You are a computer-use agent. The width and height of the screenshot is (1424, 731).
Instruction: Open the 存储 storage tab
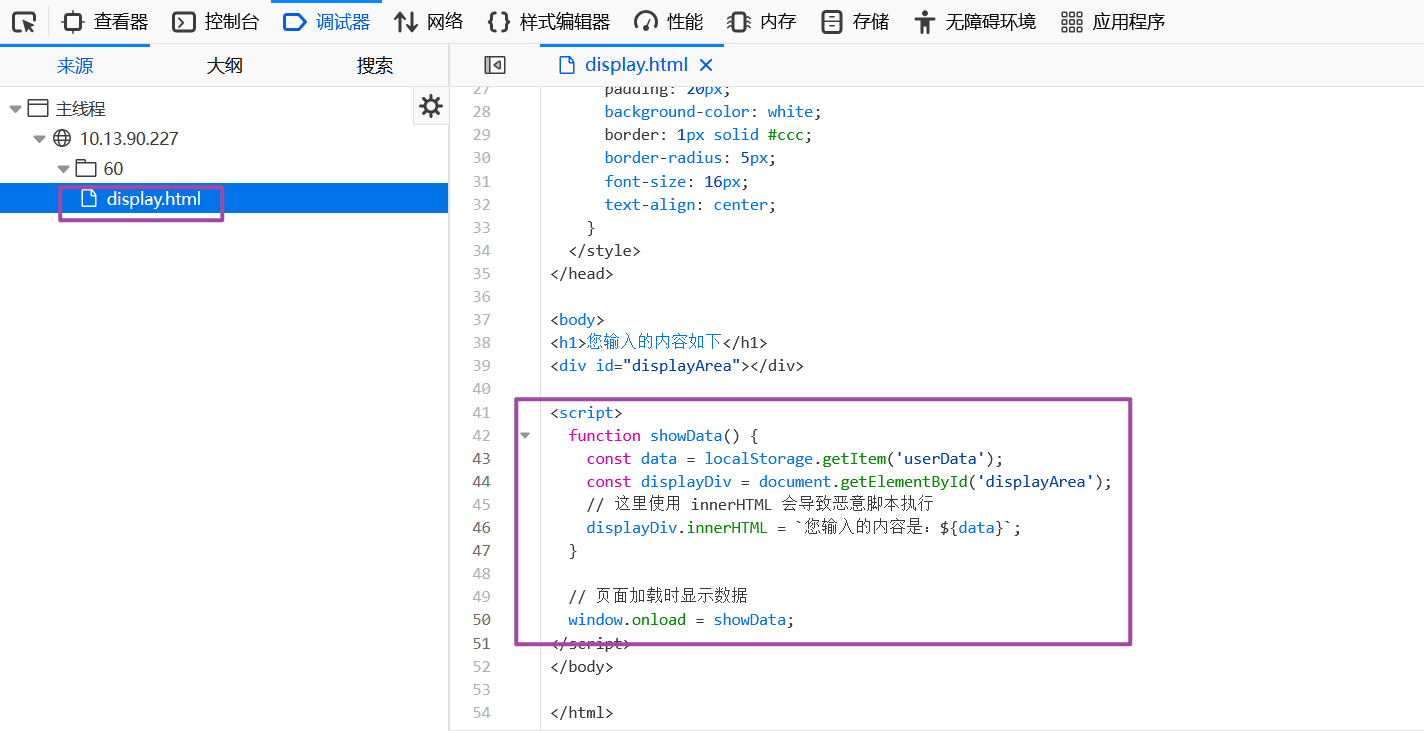point(855,22)
